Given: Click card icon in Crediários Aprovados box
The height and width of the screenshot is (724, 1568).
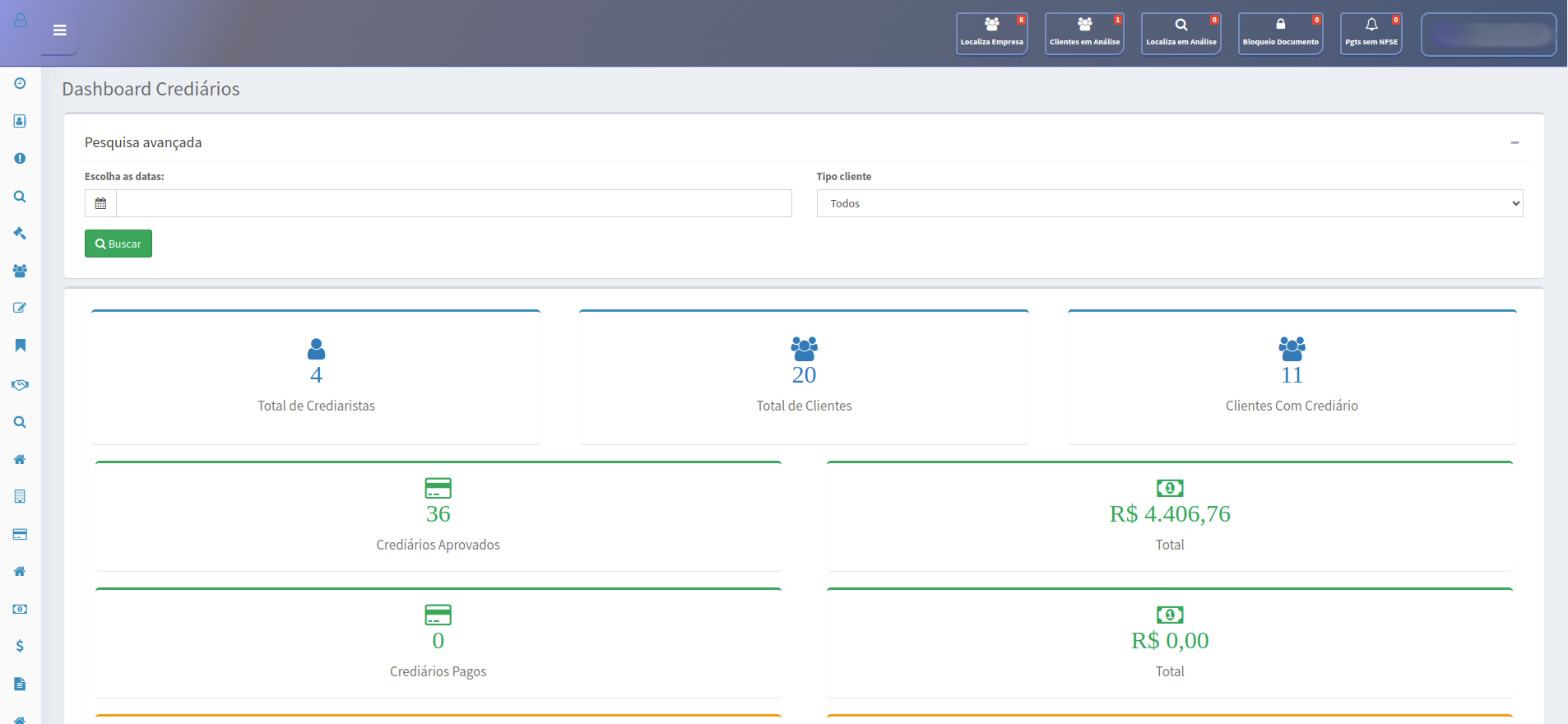Looking at the screenshot, I should pos(438,488).
